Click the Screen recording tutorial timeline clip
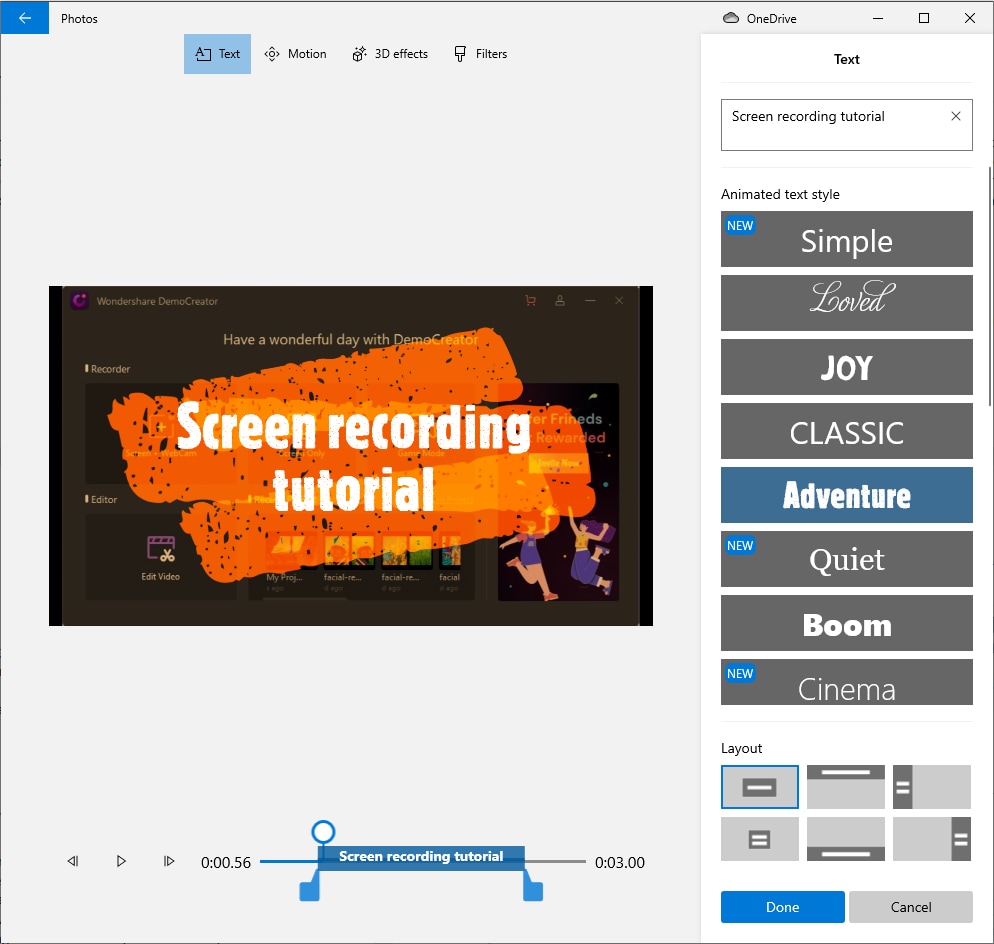994x944 pixels. [421, 857]
